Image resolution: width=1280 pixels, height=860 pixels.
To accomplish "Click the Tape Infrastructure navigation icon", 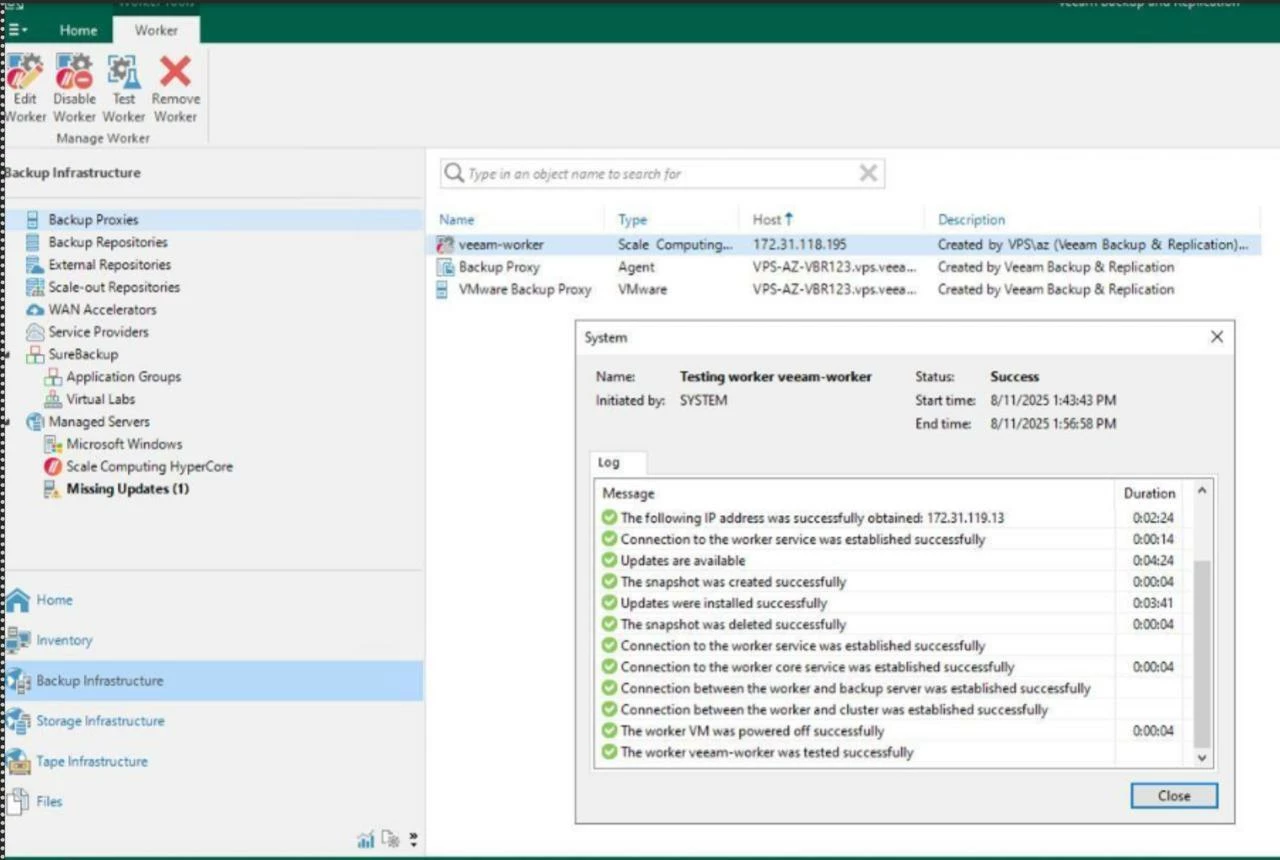I will click(x=18, y=761).
